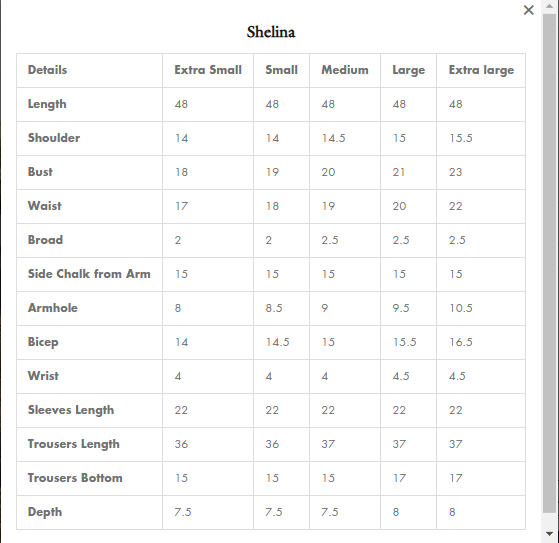Click the Extra Small Depth value 7.5
559x543 pixels.
tap(183, 512)
